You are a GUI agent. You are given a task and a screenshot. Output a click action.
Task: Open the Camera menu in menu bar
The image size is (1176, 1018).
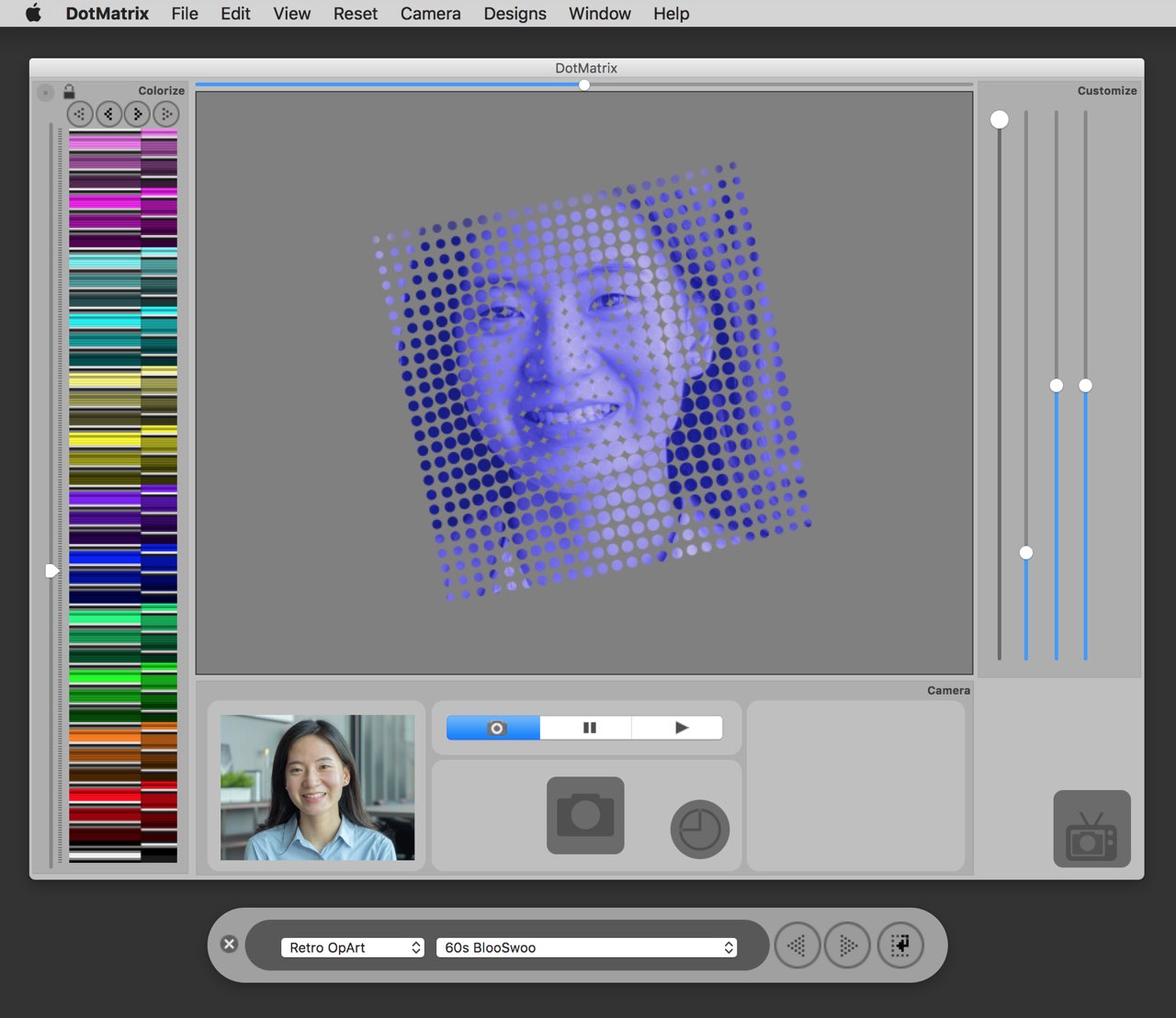click(x=430, y=14)
